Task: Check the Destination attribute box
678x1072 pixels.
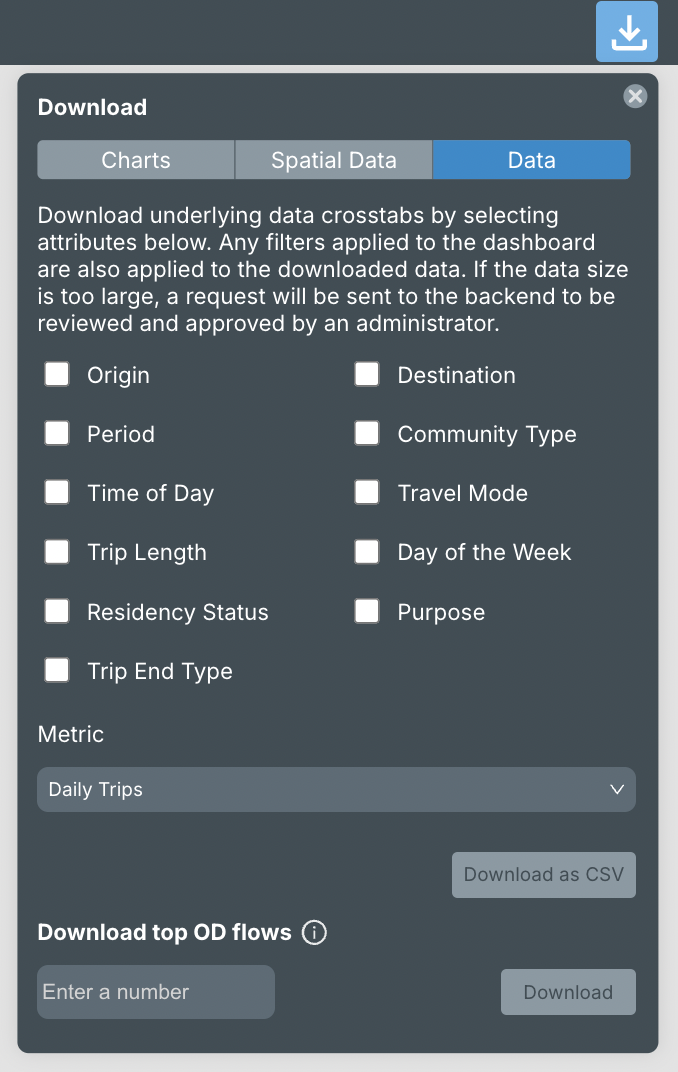Action: click(367, 375)
